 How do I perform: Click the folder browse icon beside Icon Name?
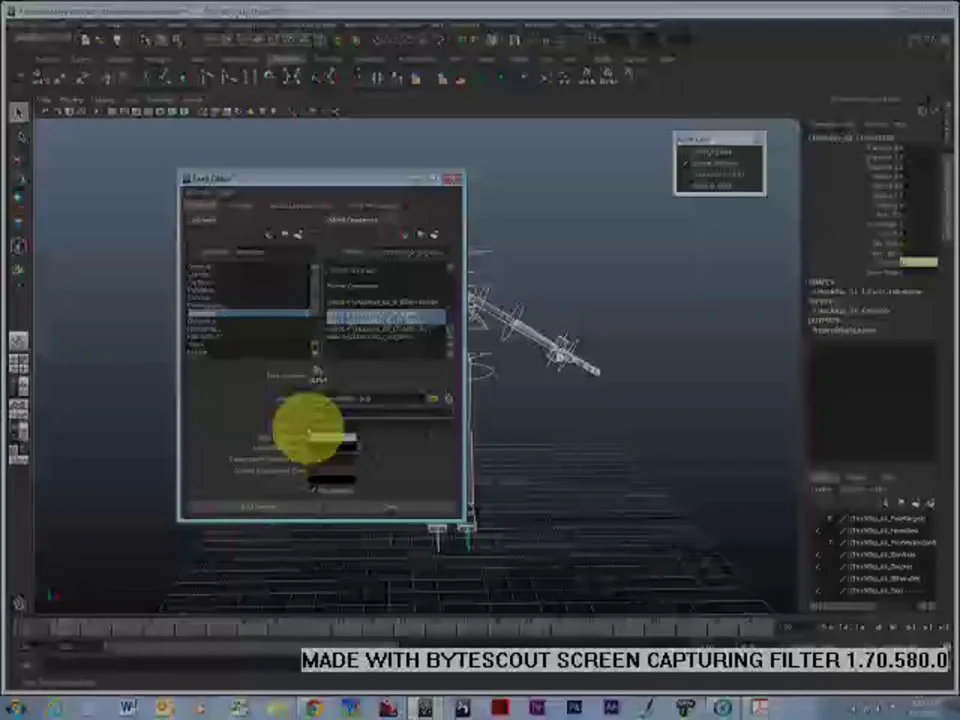point(433,399)
